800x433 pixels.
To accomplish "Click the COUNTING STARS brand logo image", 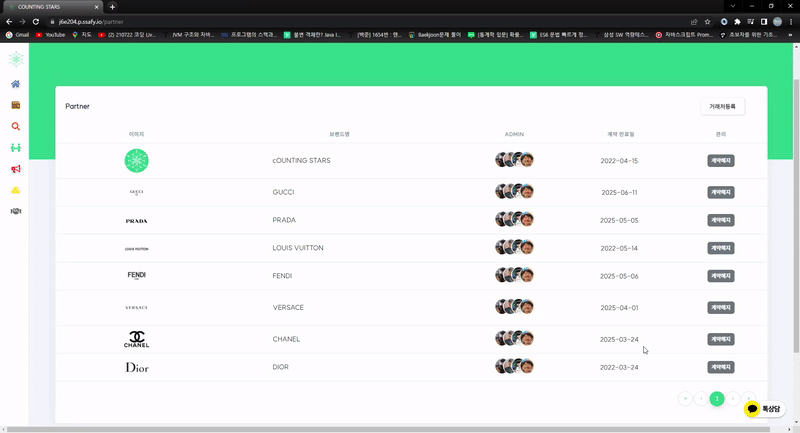I will [x=136, y=161].
